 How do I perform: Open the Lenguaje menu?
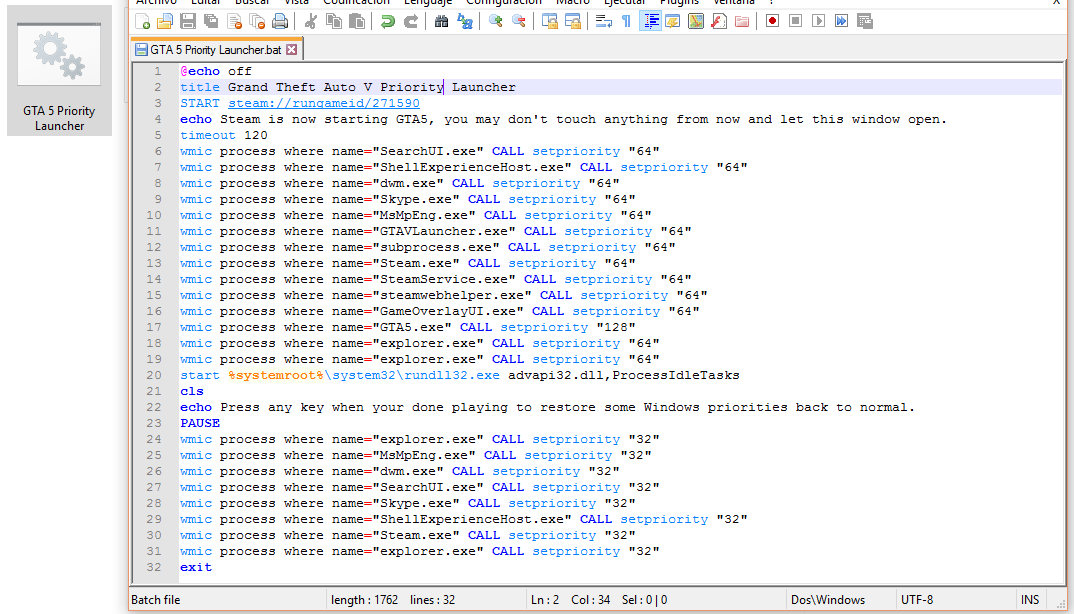[428, 2]
